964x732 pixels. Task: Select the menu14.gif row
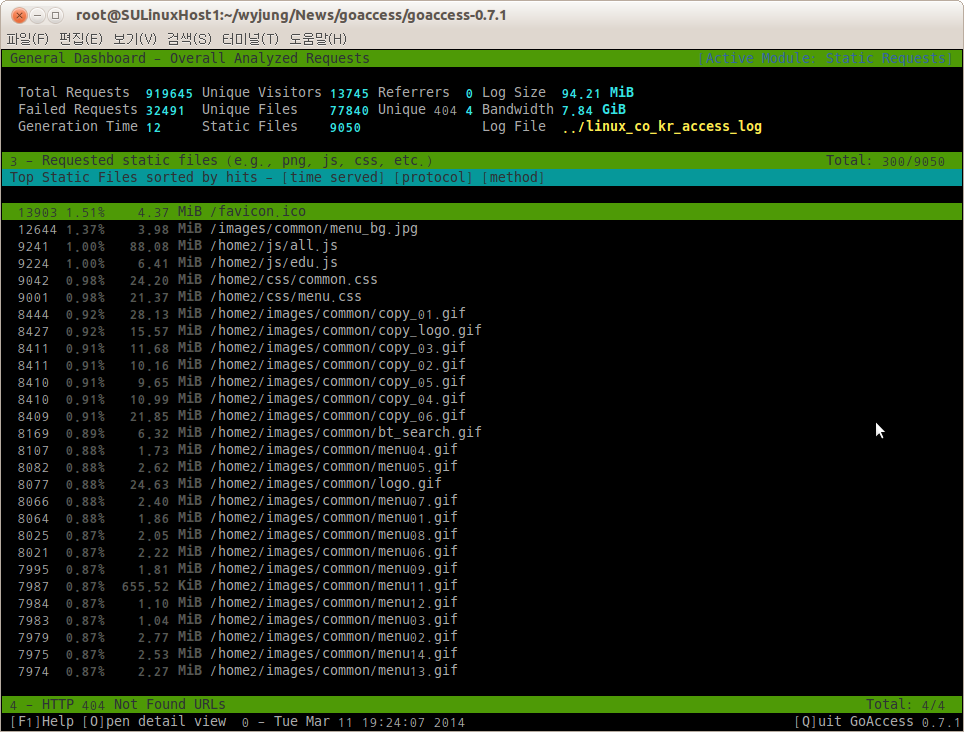[x=482, y=654]
